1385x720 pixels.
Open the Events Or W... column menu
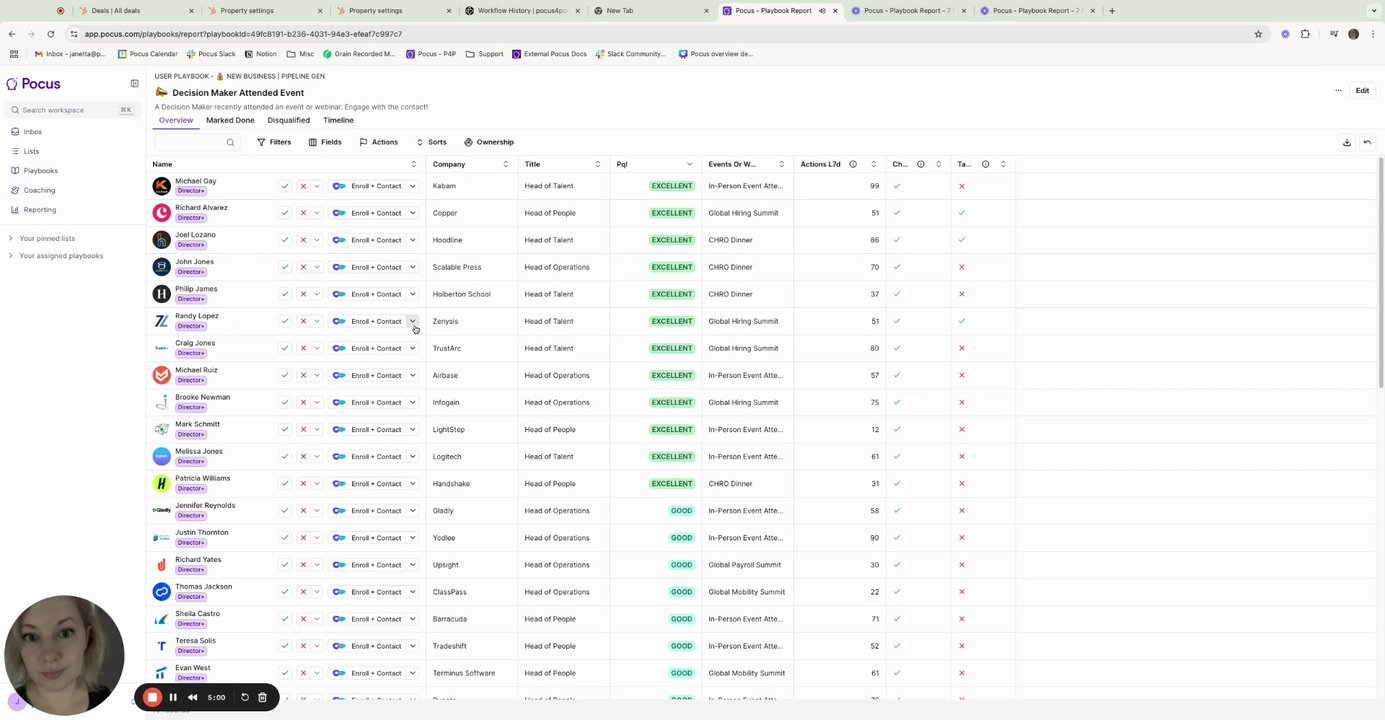[782, 164]
